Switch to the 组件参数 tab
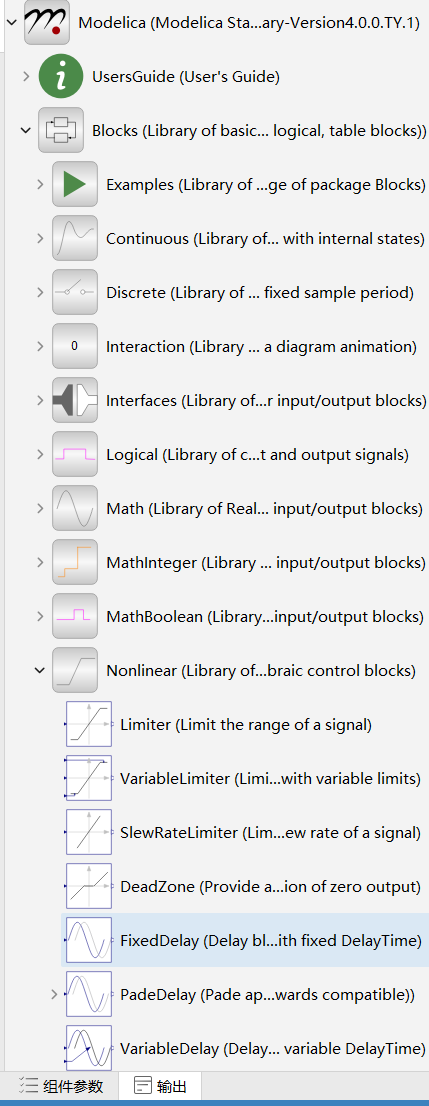 pos(62,1086)
